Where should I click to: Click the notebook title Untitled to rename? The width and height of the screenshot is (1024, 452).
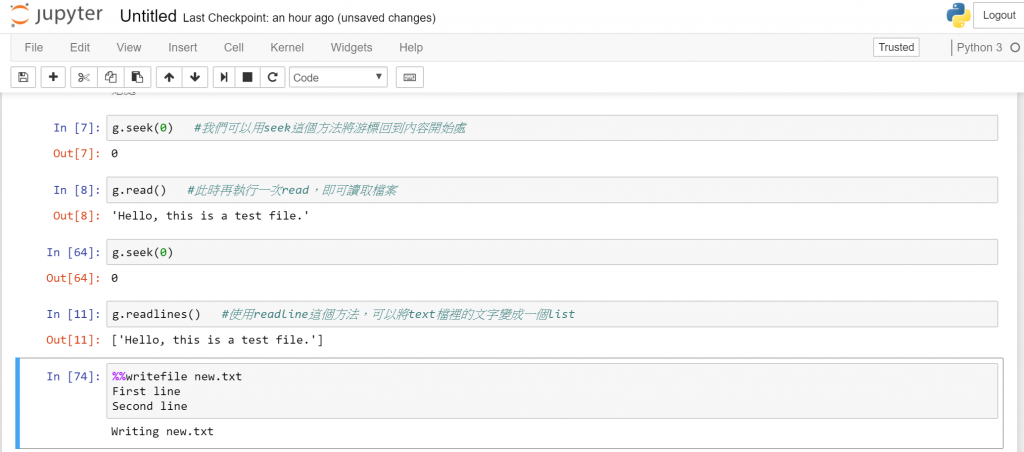[x=148, y=17]
